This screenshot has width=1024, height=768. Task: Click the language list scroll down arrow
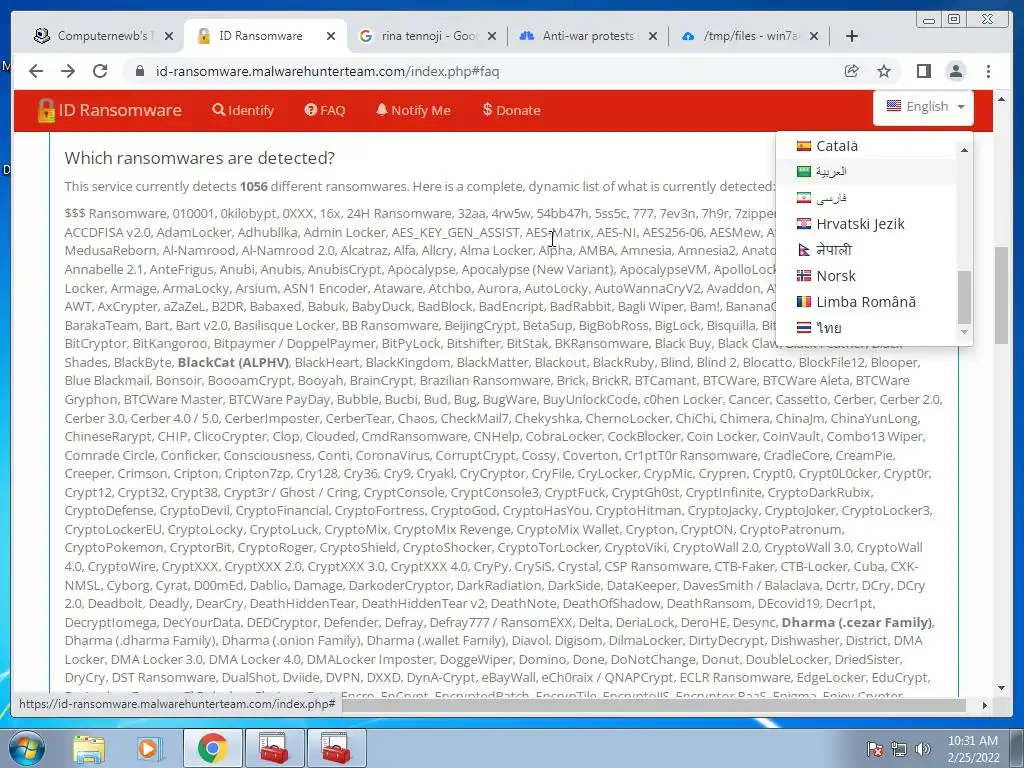click(964, 332)
